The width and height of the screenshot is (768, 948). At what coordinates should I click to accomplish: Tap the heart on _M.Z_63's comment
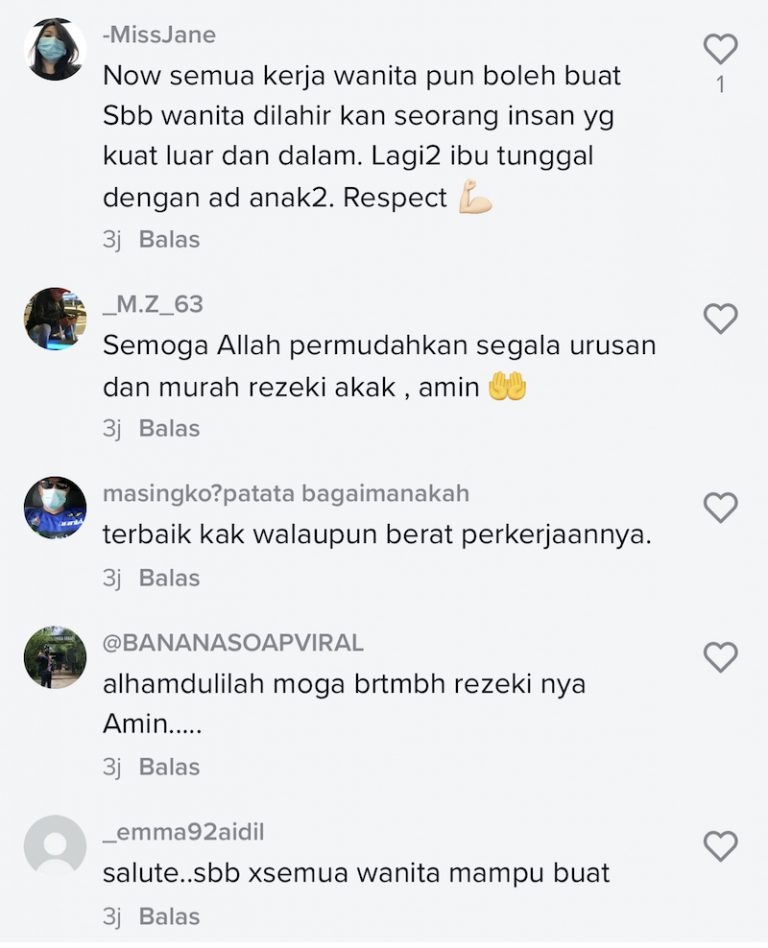point(721,318)
